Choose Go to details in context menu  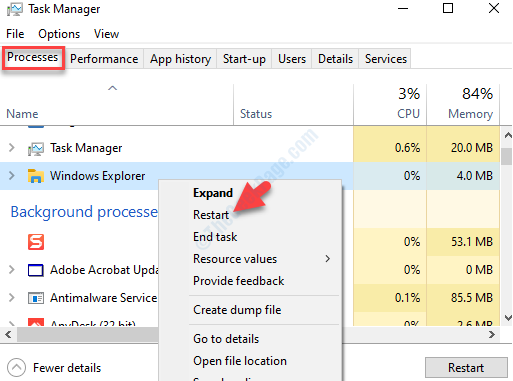tap(226, 339)
